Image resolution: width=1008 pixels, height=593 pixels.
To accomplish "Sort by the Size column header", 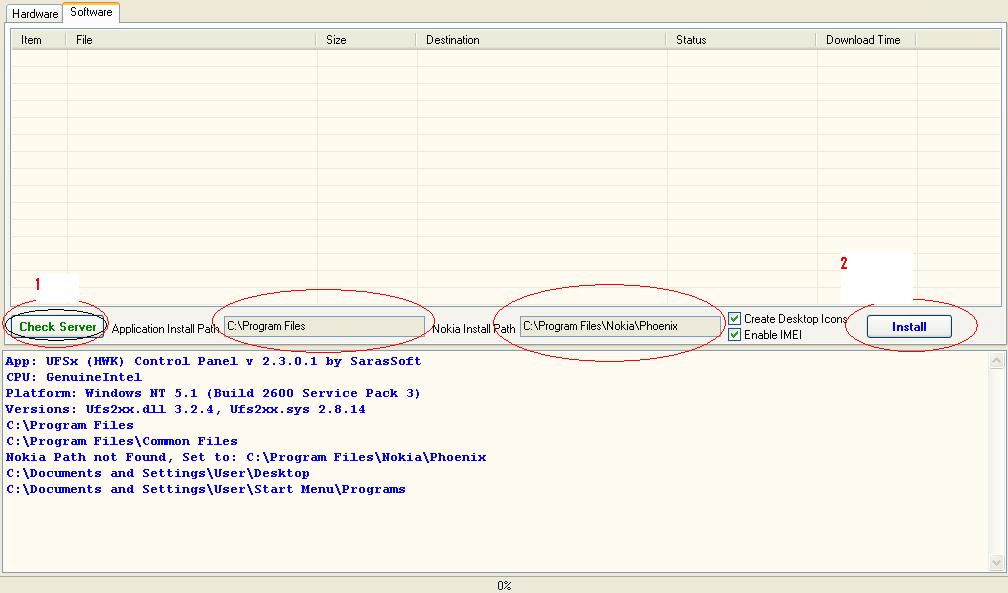I will [x=366, y=40].
